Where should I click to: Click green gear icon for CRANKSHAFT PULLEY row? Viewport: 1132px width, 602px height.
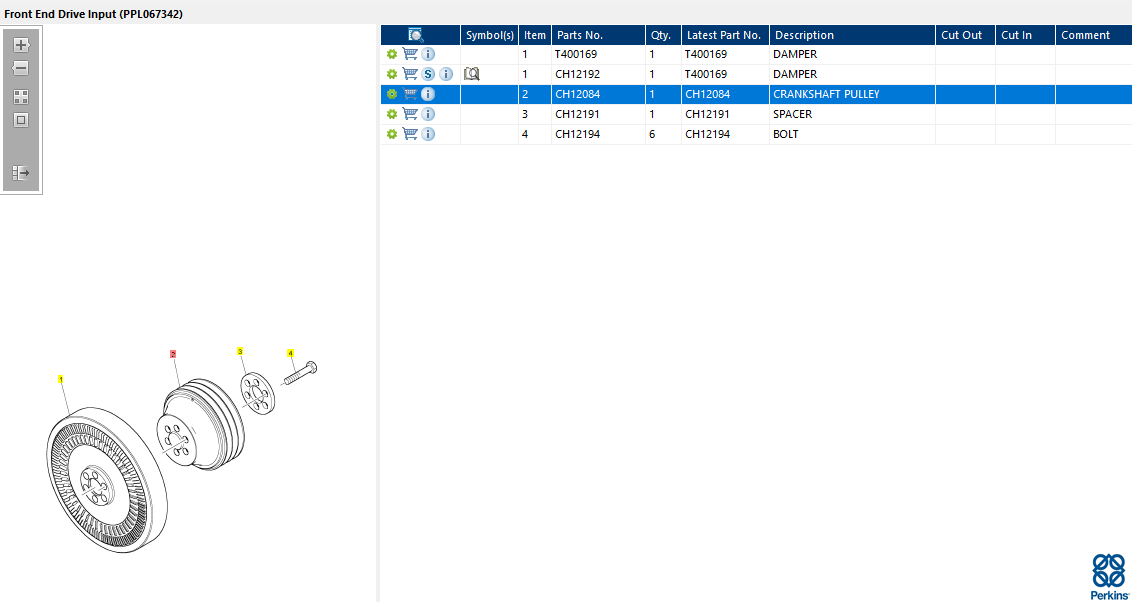392,94
